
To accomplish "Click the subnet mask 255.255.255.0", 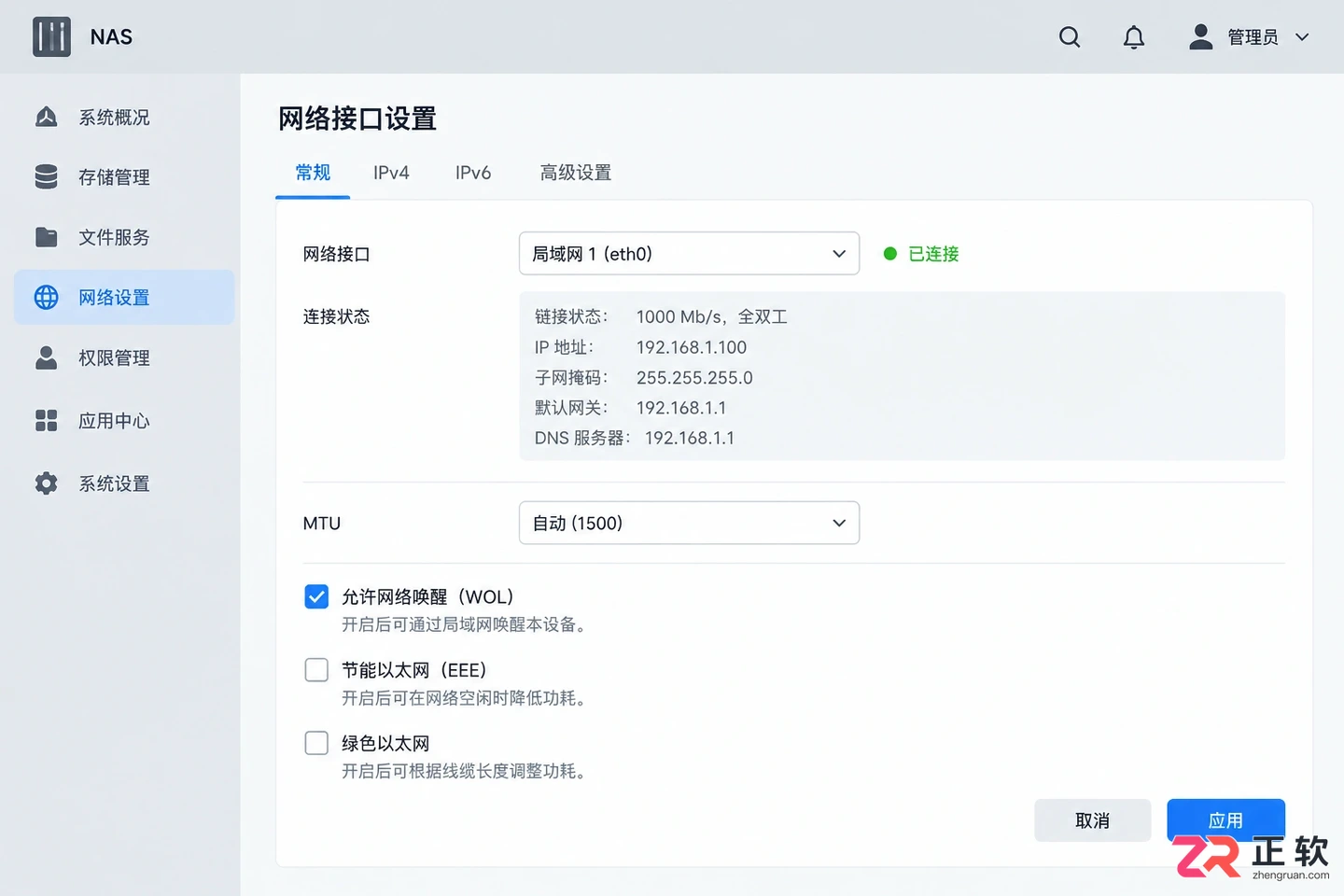I will click(694, 377).
